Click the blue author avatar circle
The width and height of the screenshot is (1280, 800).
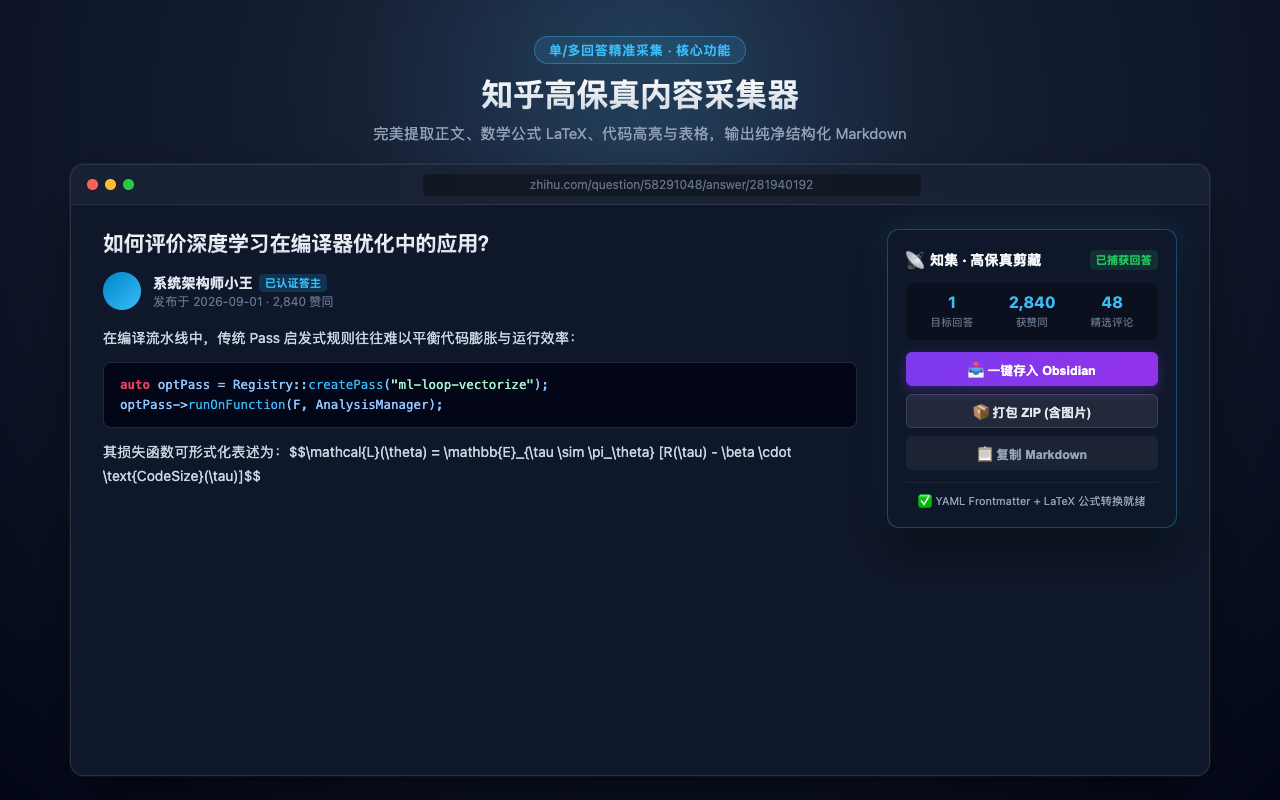122,291
